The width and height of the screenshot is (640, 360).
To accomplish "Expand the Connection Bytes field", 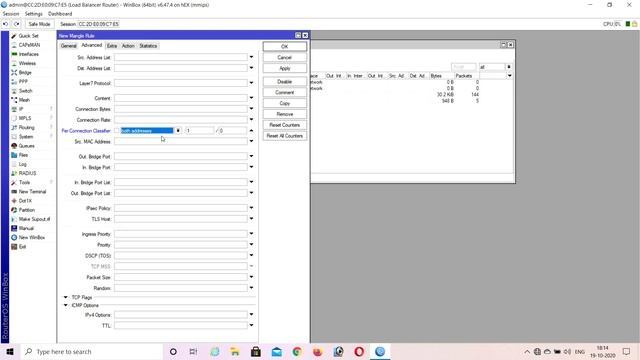I will click(251, 109).
